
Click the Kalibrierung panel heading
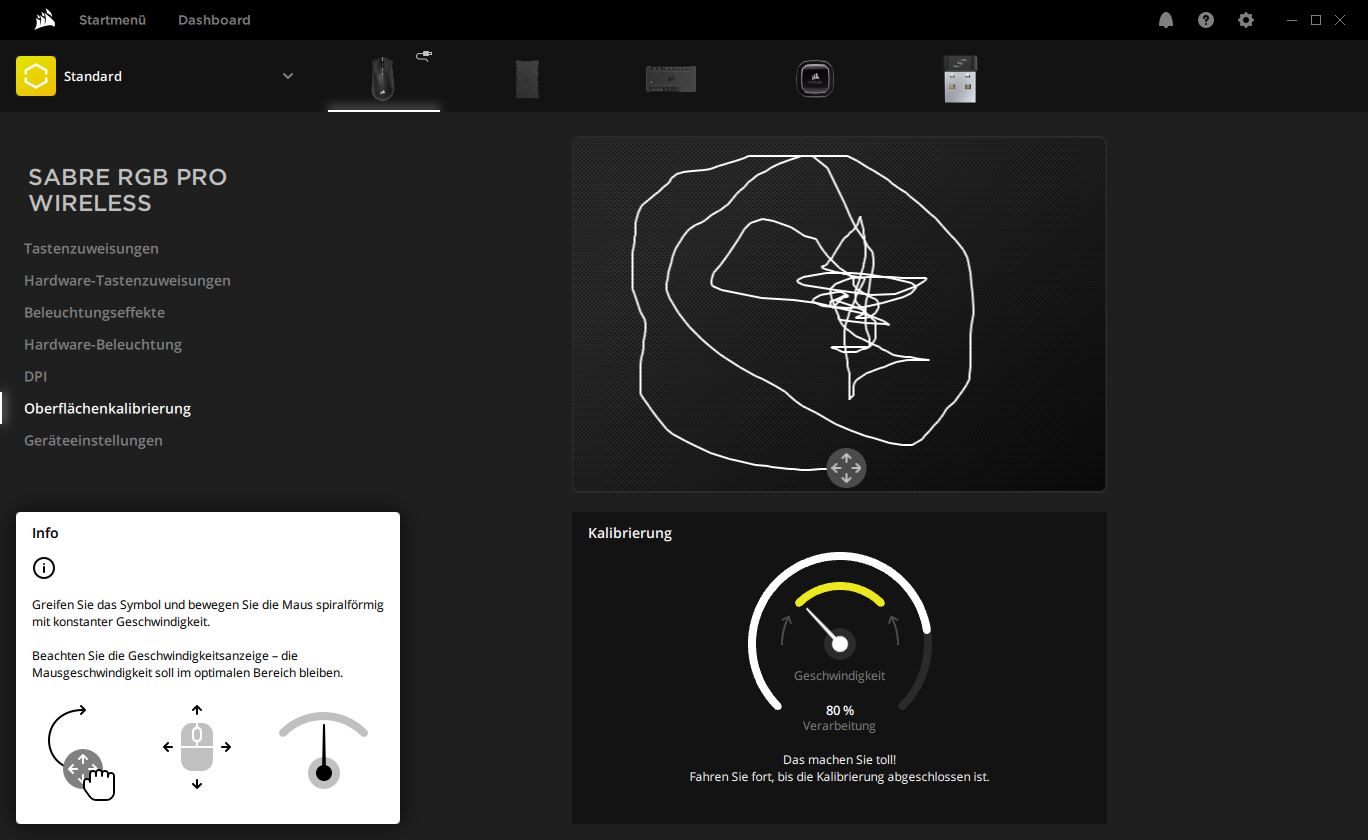pyautogui.click(x=630, y=533)
